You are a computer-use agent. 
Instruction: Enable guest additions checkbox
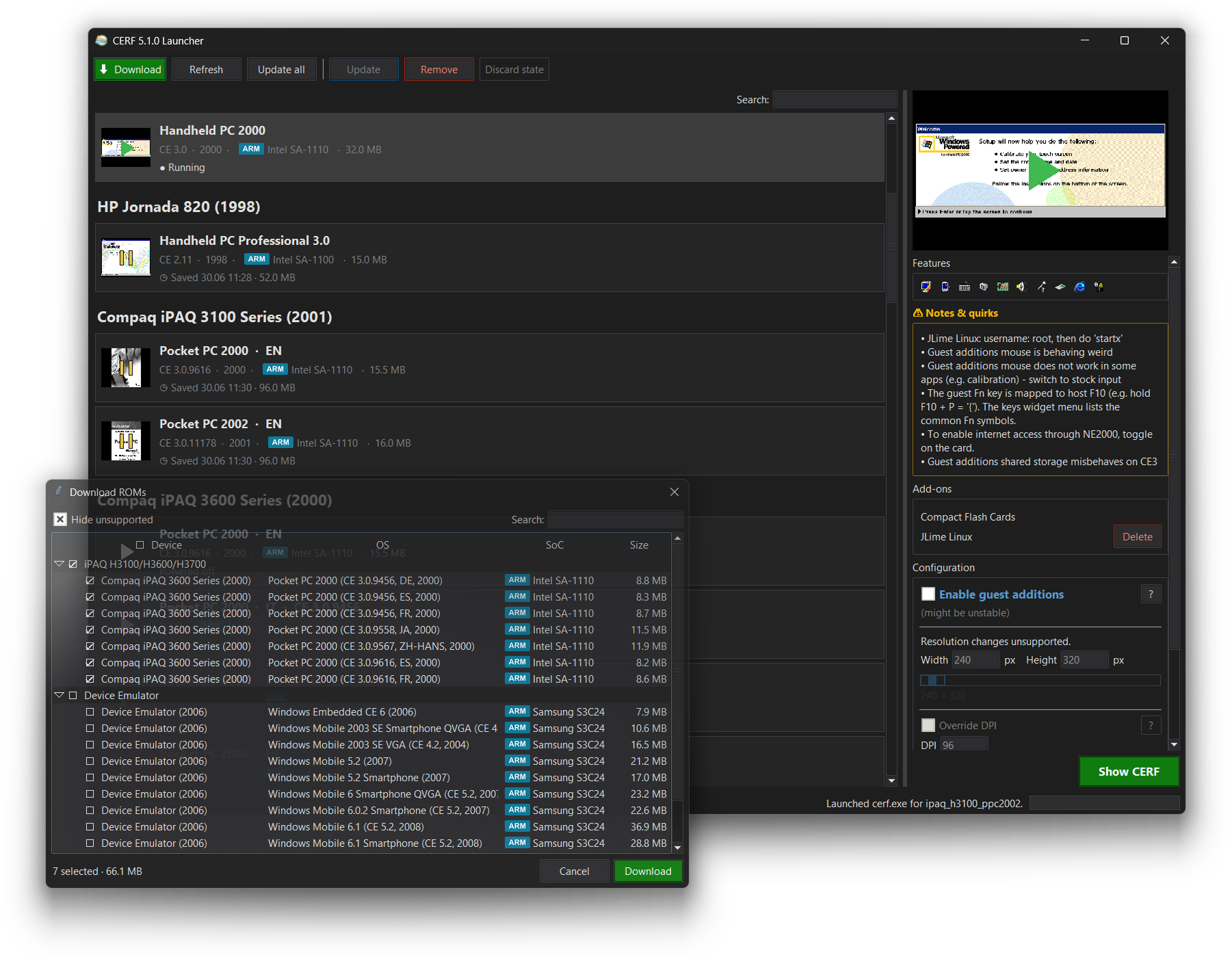point(928,594)
